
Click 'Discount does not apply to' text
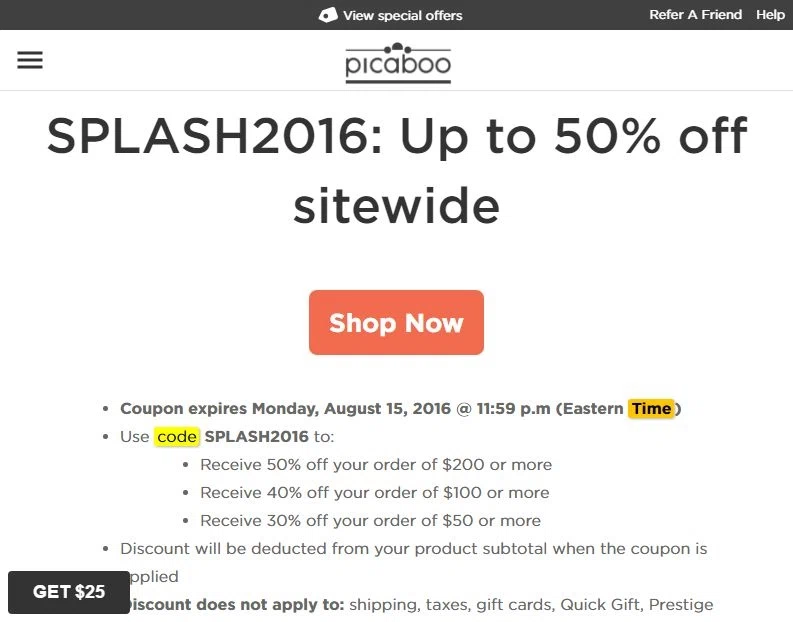point(237,605)
